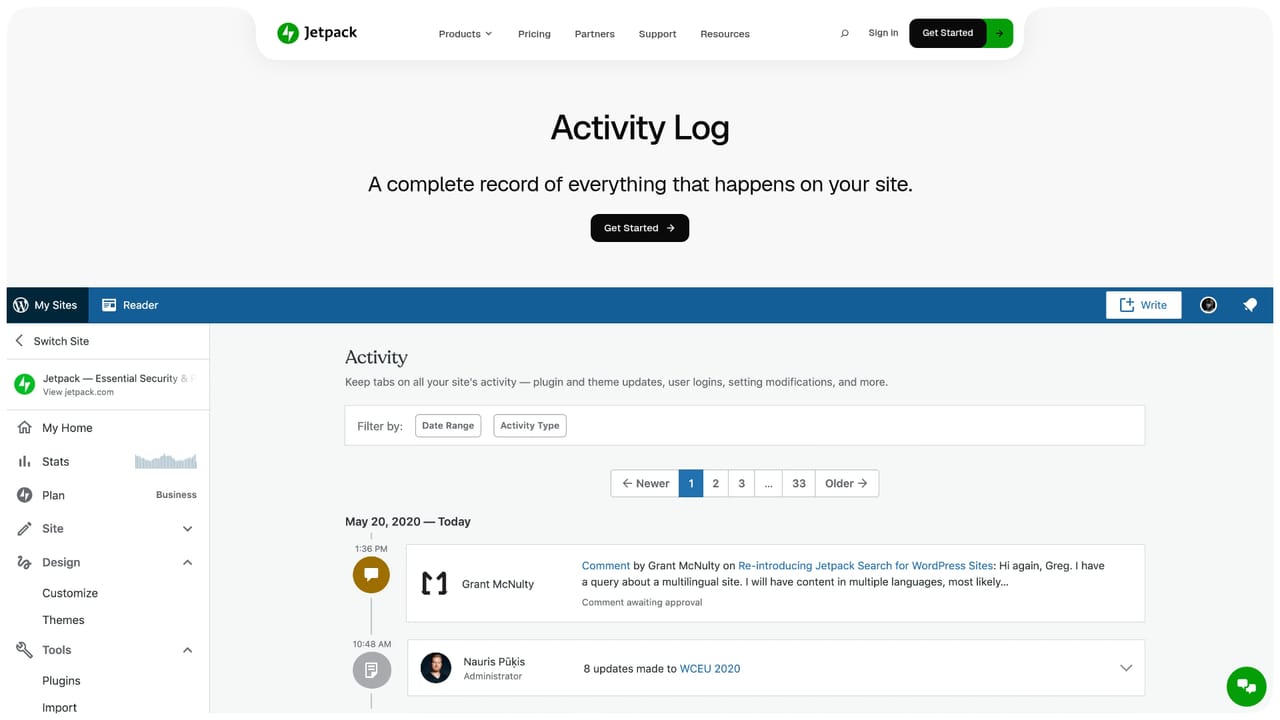The width and height of the screenshot is (1280, 720).
Task: Select pagination page 2
Action: point(715,483)
